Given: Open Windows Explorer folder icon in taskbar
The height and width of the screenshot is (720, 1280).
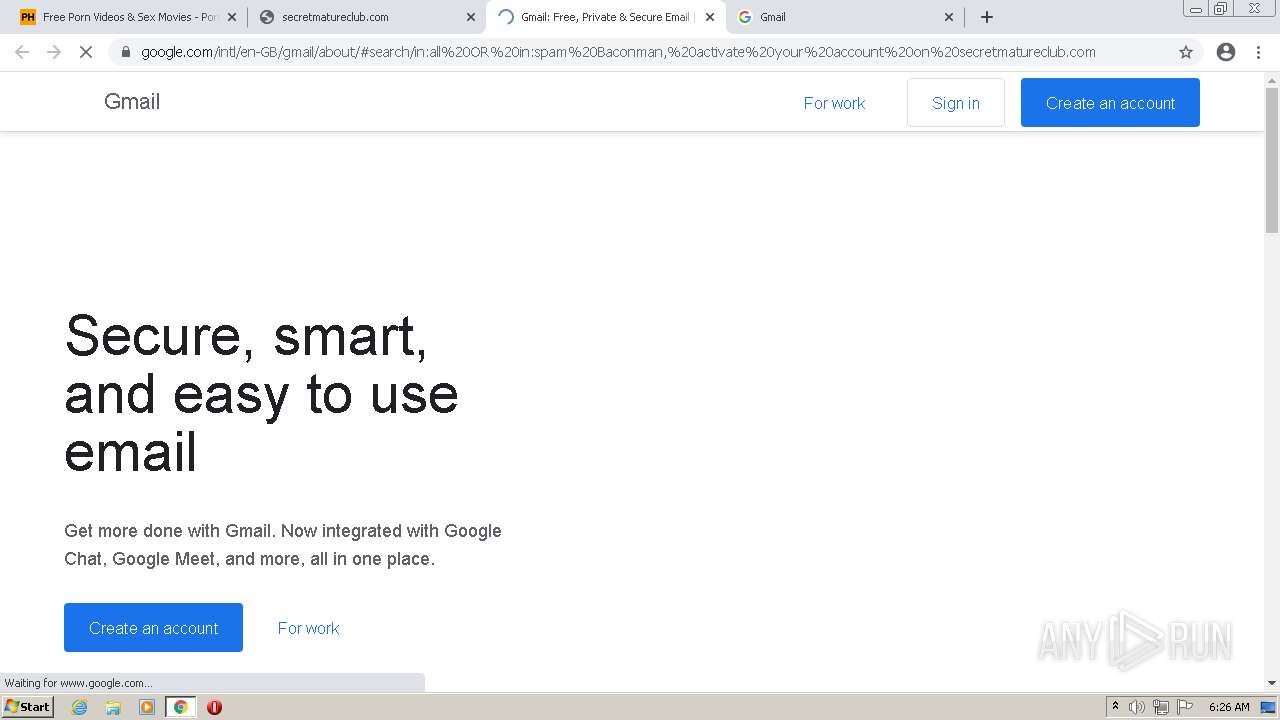Looking at the screenshot, I should click(113, 707).
